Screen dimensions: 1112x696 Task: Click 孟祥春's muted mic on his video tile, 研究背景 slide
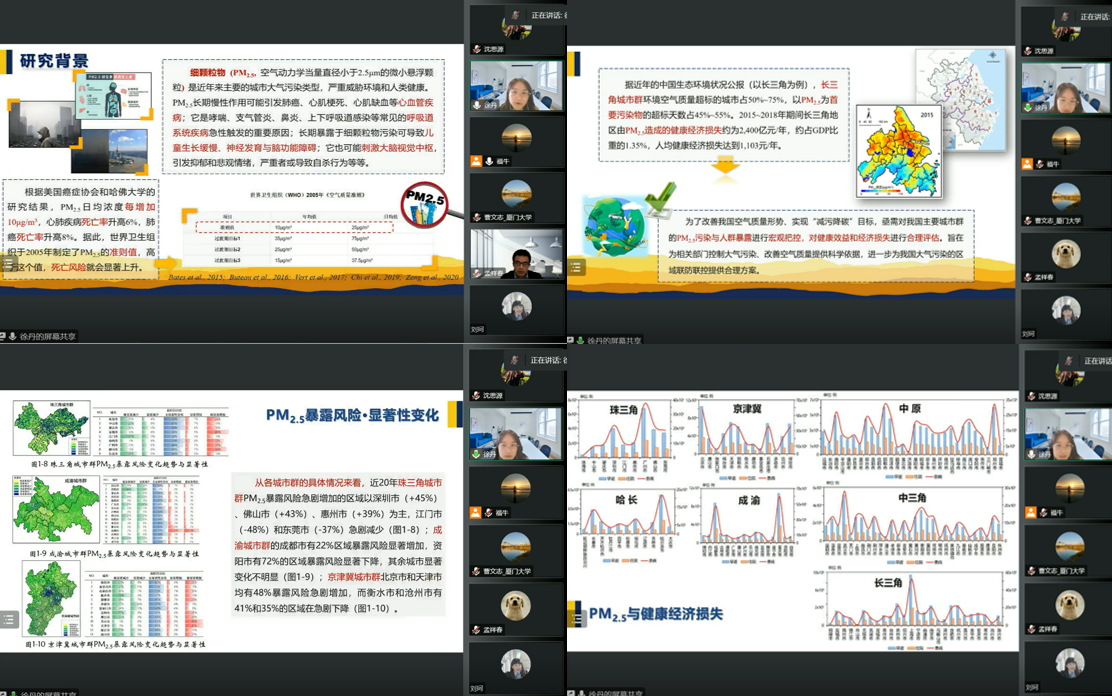point(477,273)
